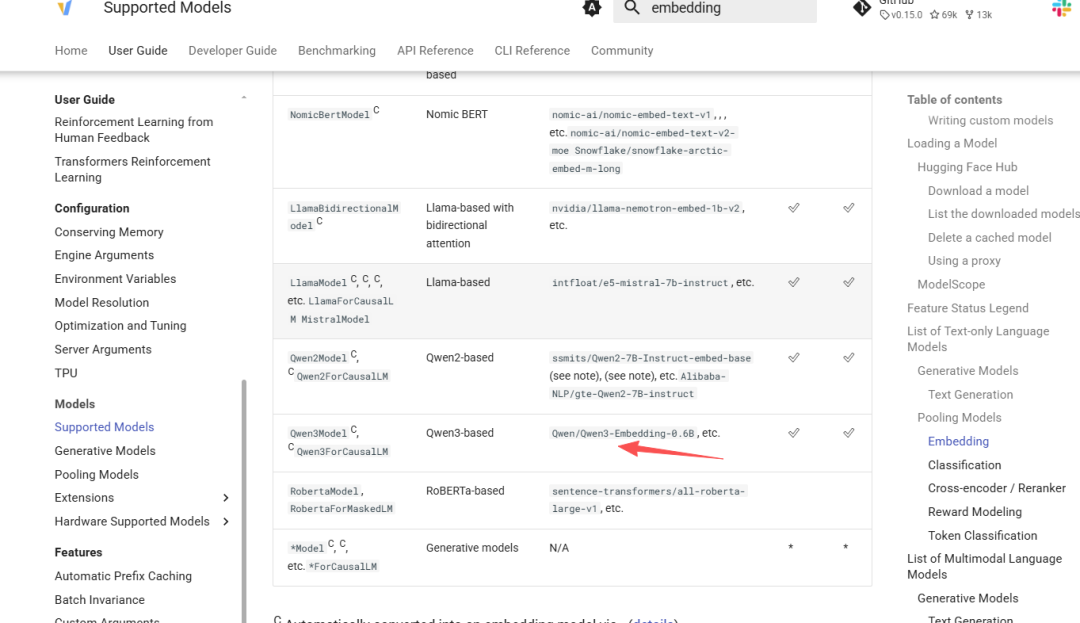Open the Community tab
This screenshot has height=623, width=1080.
click(x=622, y=50)
